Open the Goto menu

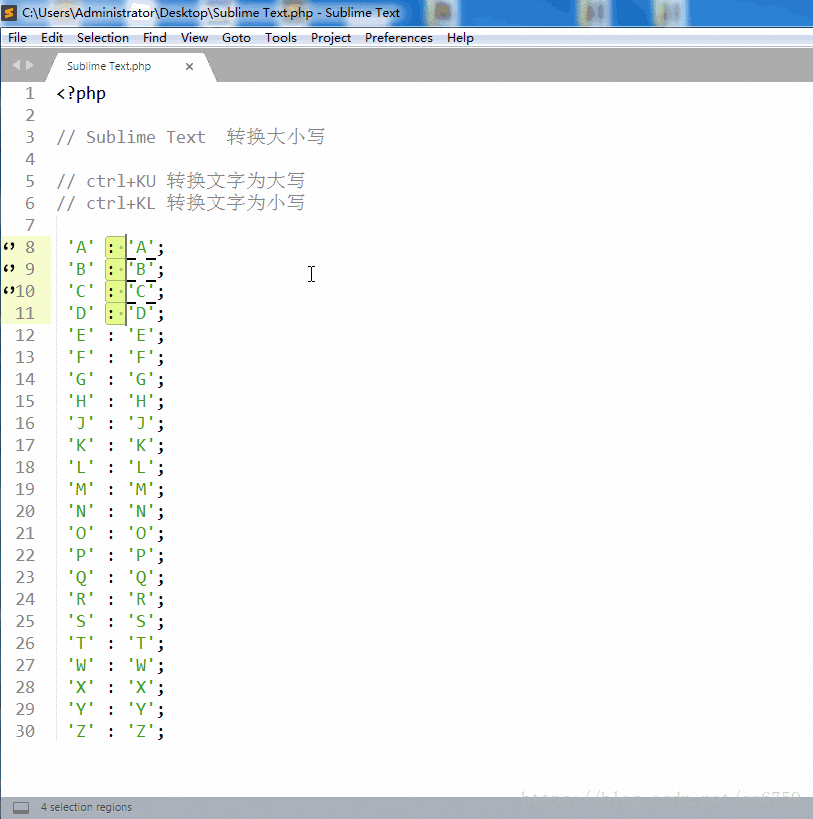(236, 38)
